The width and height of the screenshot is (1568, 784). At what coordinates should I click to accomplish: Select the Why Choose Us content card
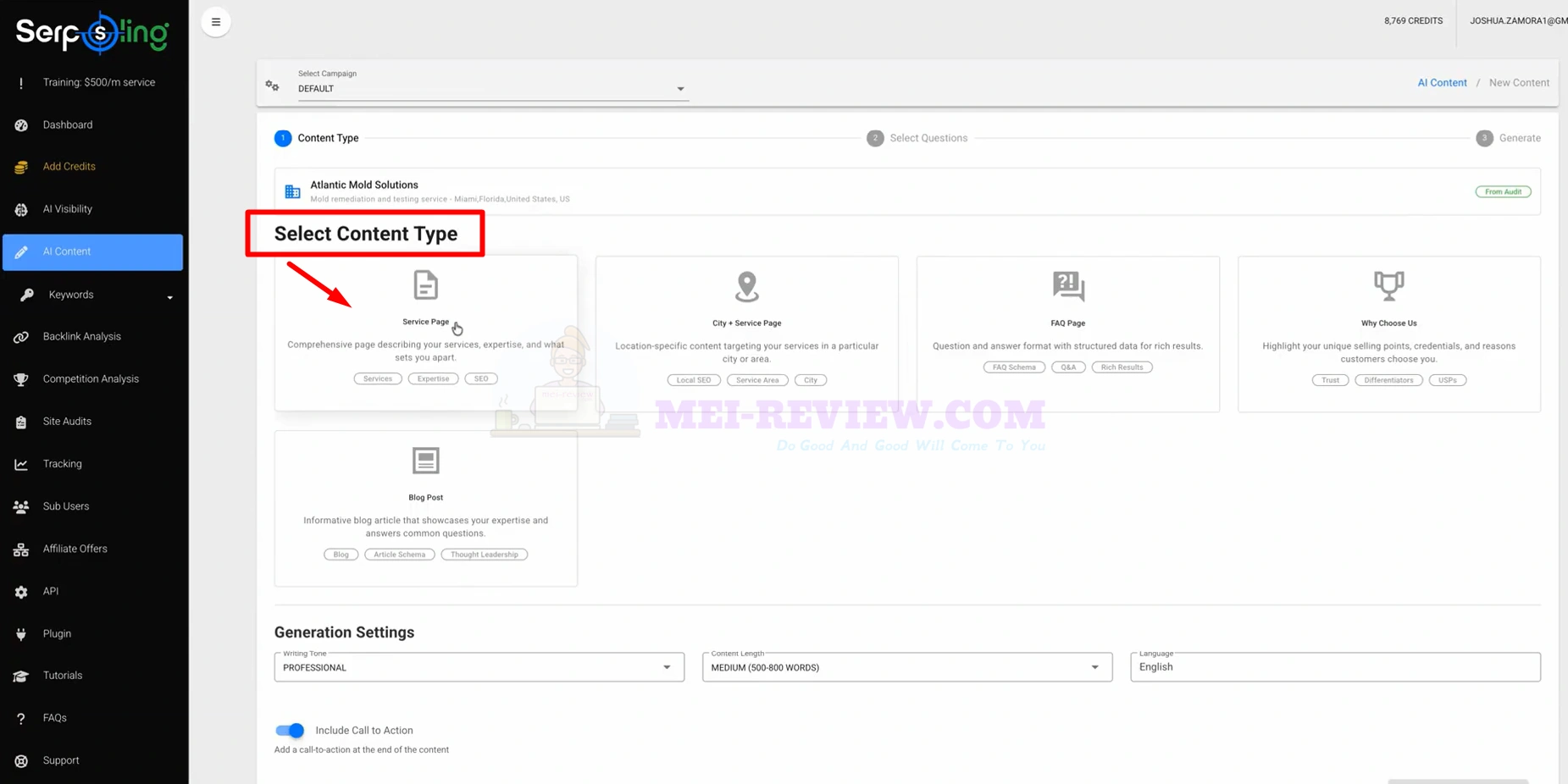tap(1388, 334)
